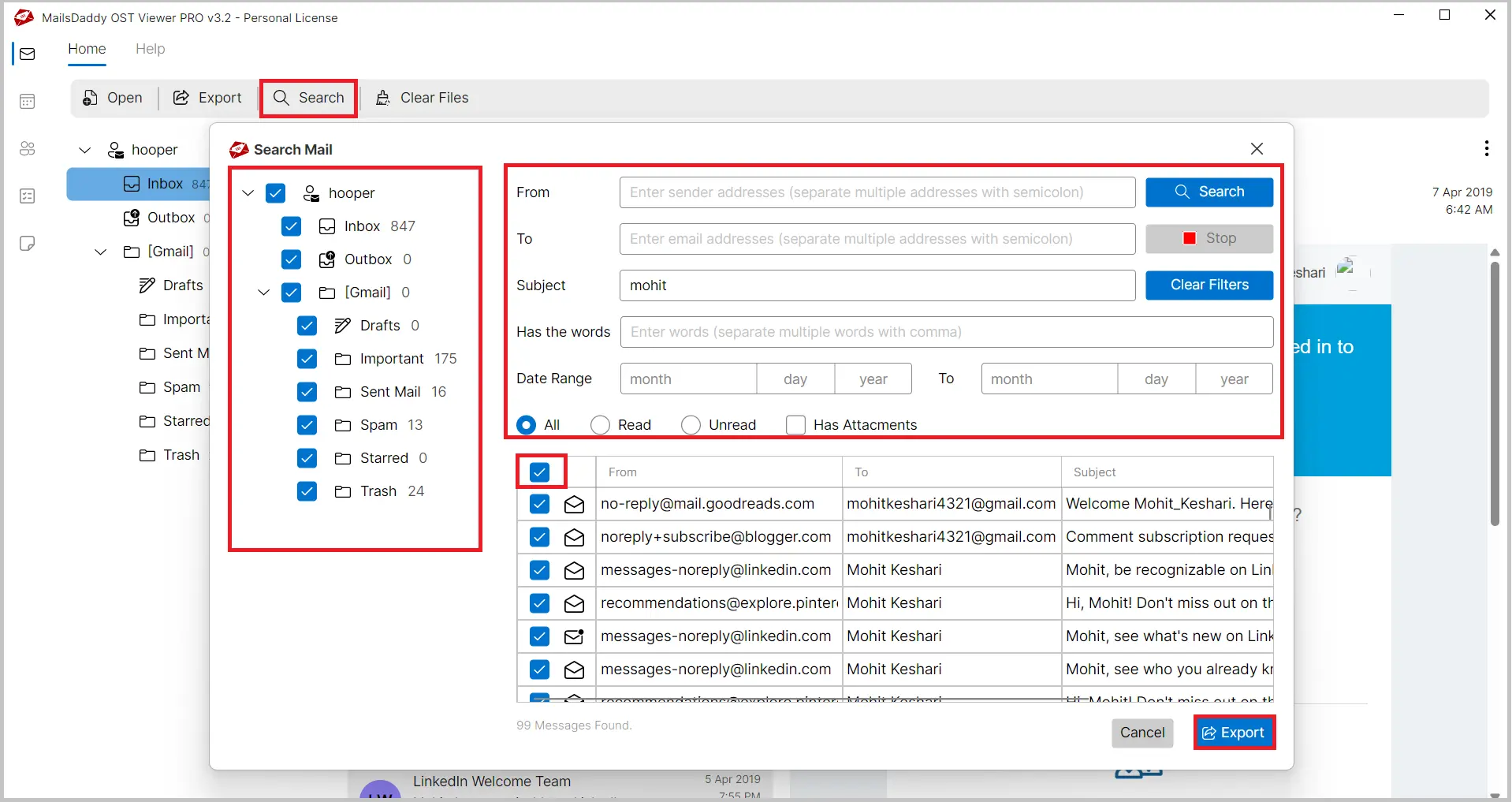This screenshot has height=802, width=1512.
Task: Open the three-dot more options menu
Action: click(x=1486, y=148)
